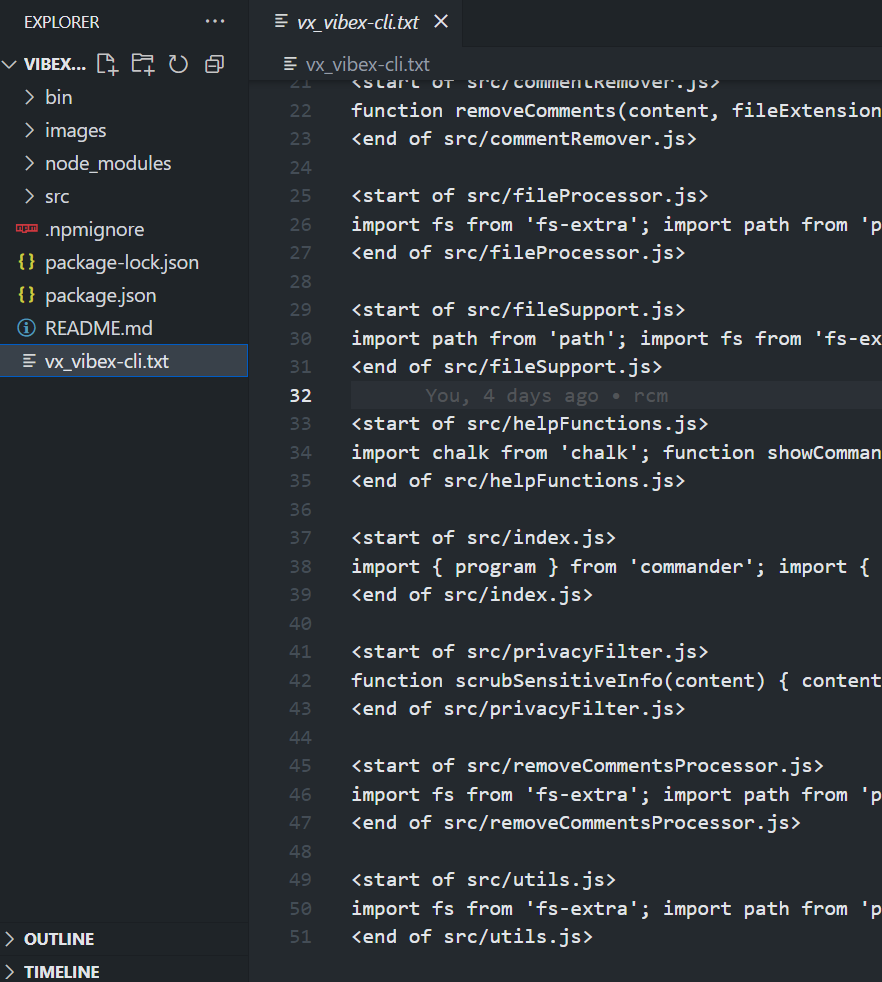Expand the images folder
Screen dimensions: 882x982
click(29, 130)
